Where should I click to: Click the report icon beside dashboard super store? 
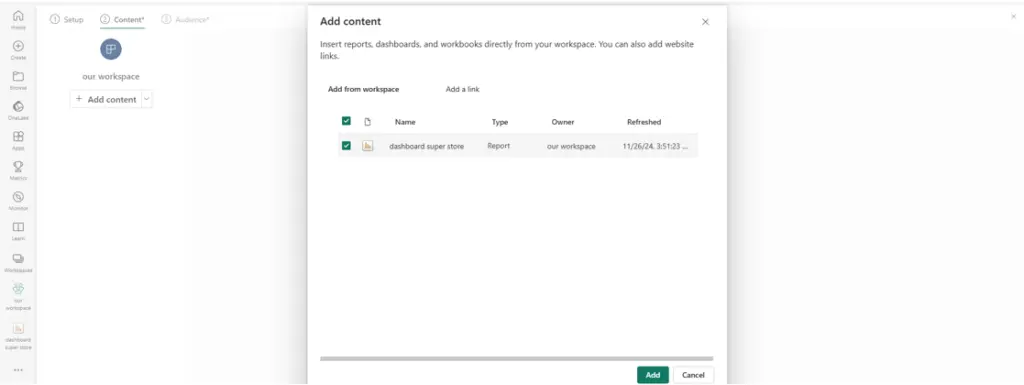(368, 146)
